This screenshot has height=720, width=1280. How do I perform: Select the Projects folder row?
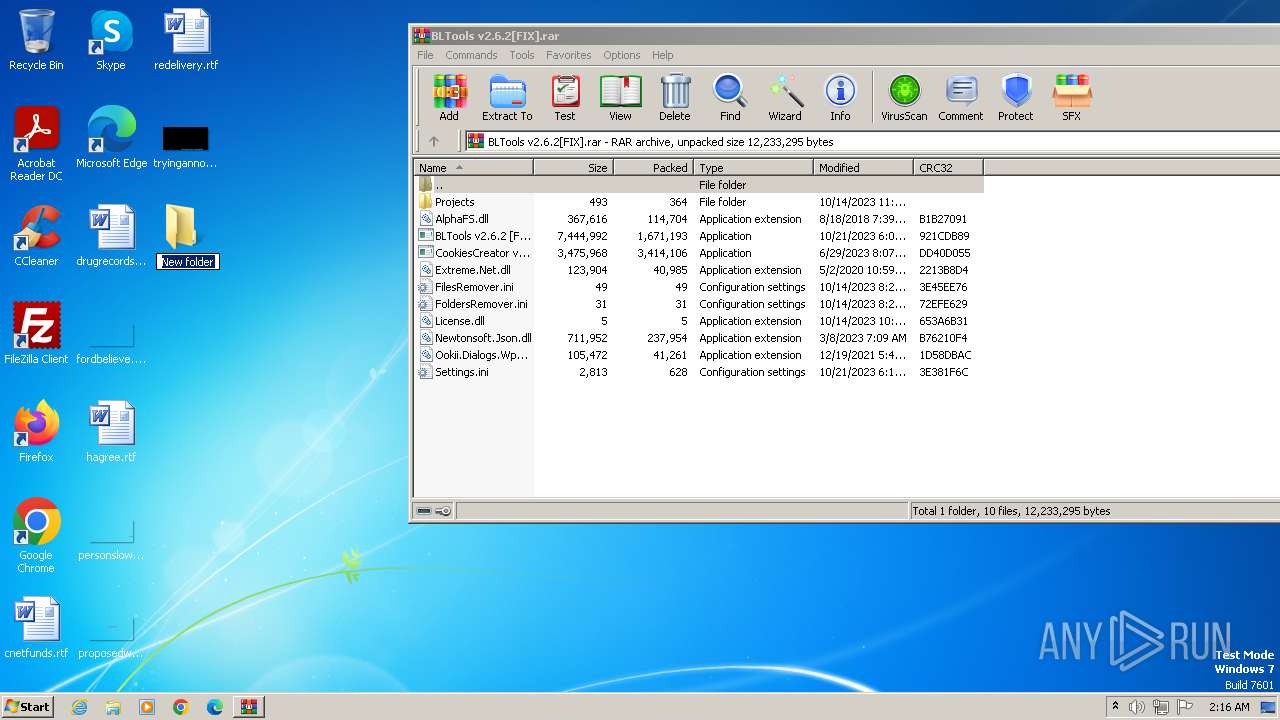coord(699,202)
